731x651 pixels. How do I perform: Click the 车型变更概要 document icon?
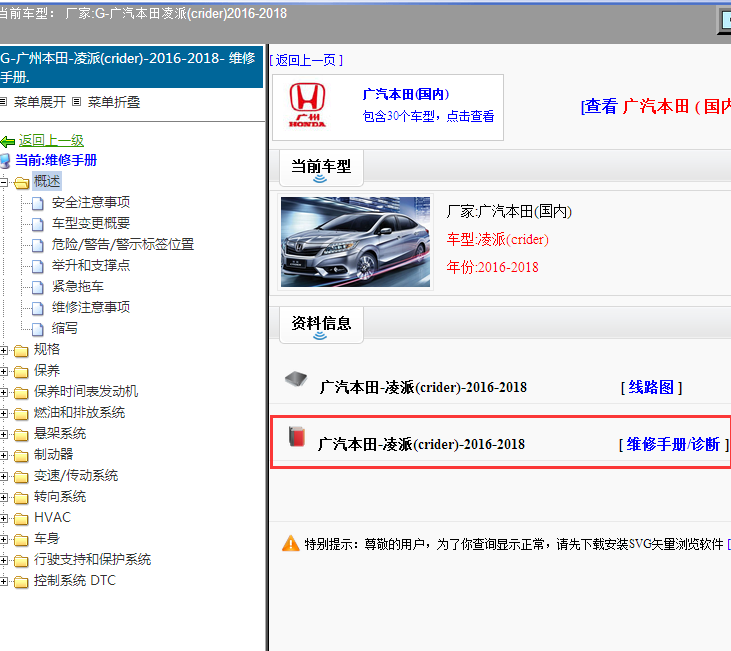(38, 224)
